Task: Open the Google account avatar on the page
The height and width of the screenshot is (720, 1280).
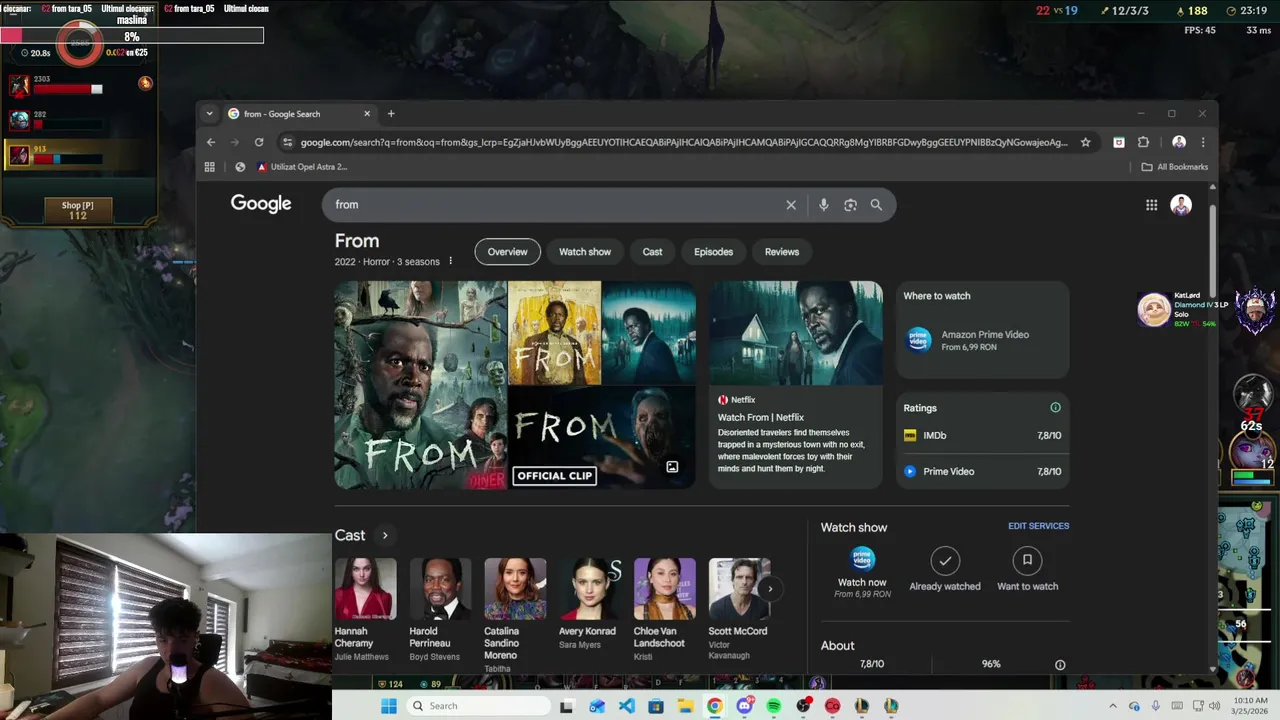Action: tap(1181, 205)
